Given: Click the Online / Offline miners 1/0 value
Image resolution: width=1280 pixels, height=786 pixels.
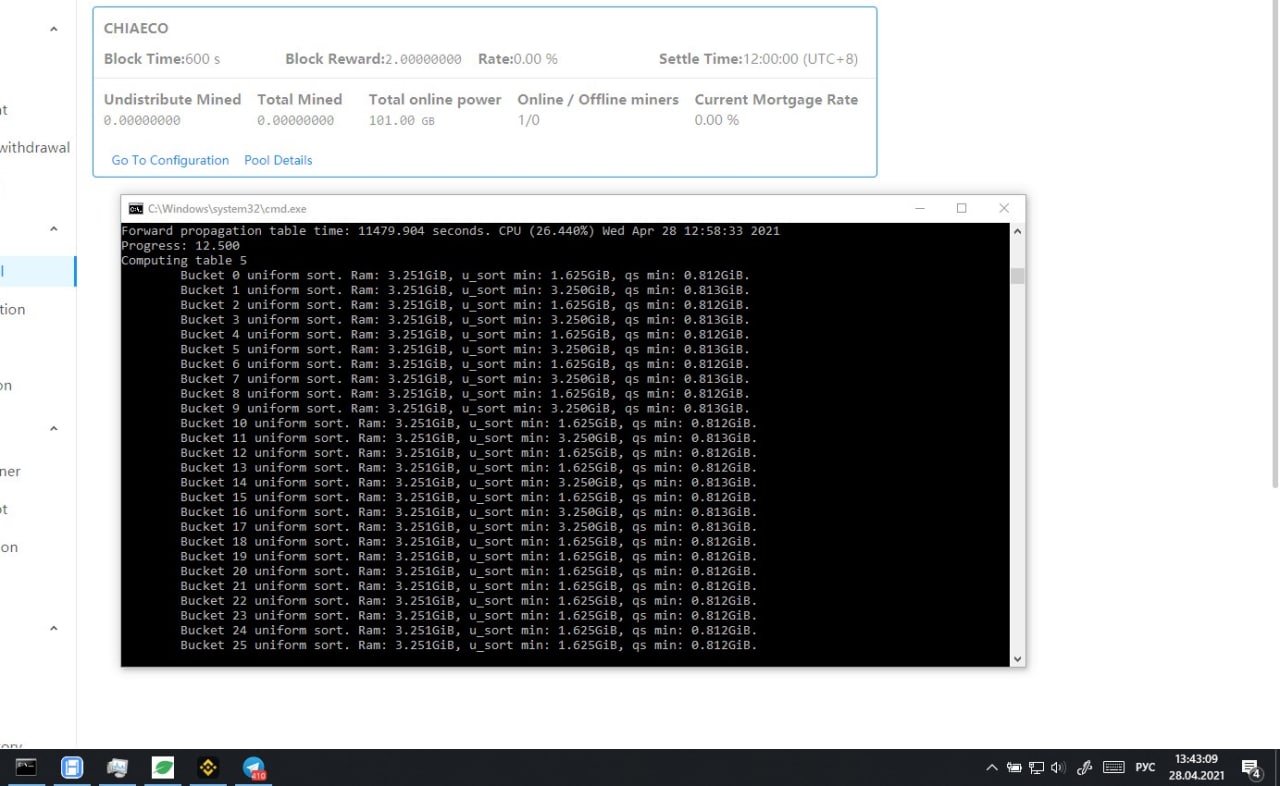Looking at the screenshot, I should [x=528, y=120].
